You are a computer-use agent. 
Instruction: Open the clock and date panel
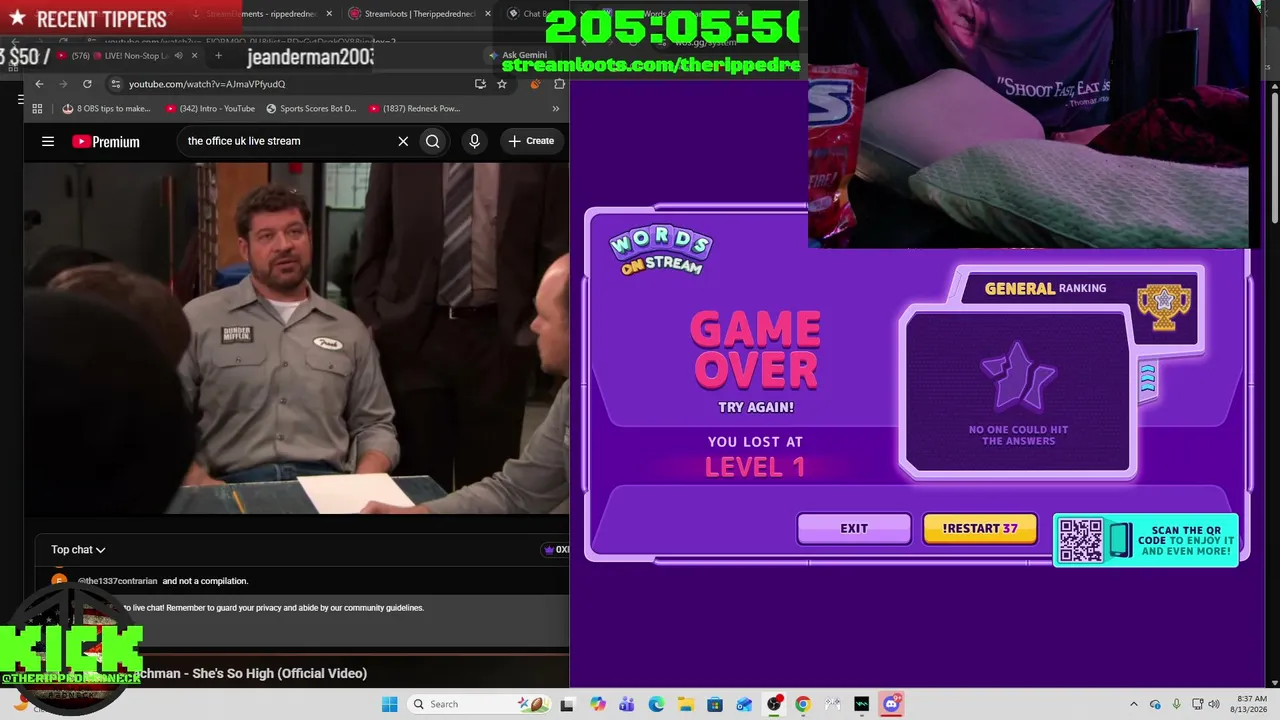1251,704
